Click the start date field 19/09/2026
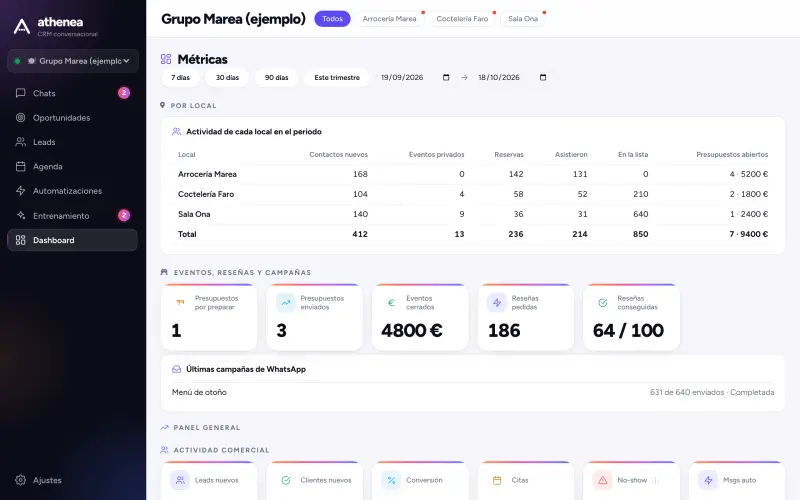The width and height of the screenshot is (800, 500). pos(415,78)
